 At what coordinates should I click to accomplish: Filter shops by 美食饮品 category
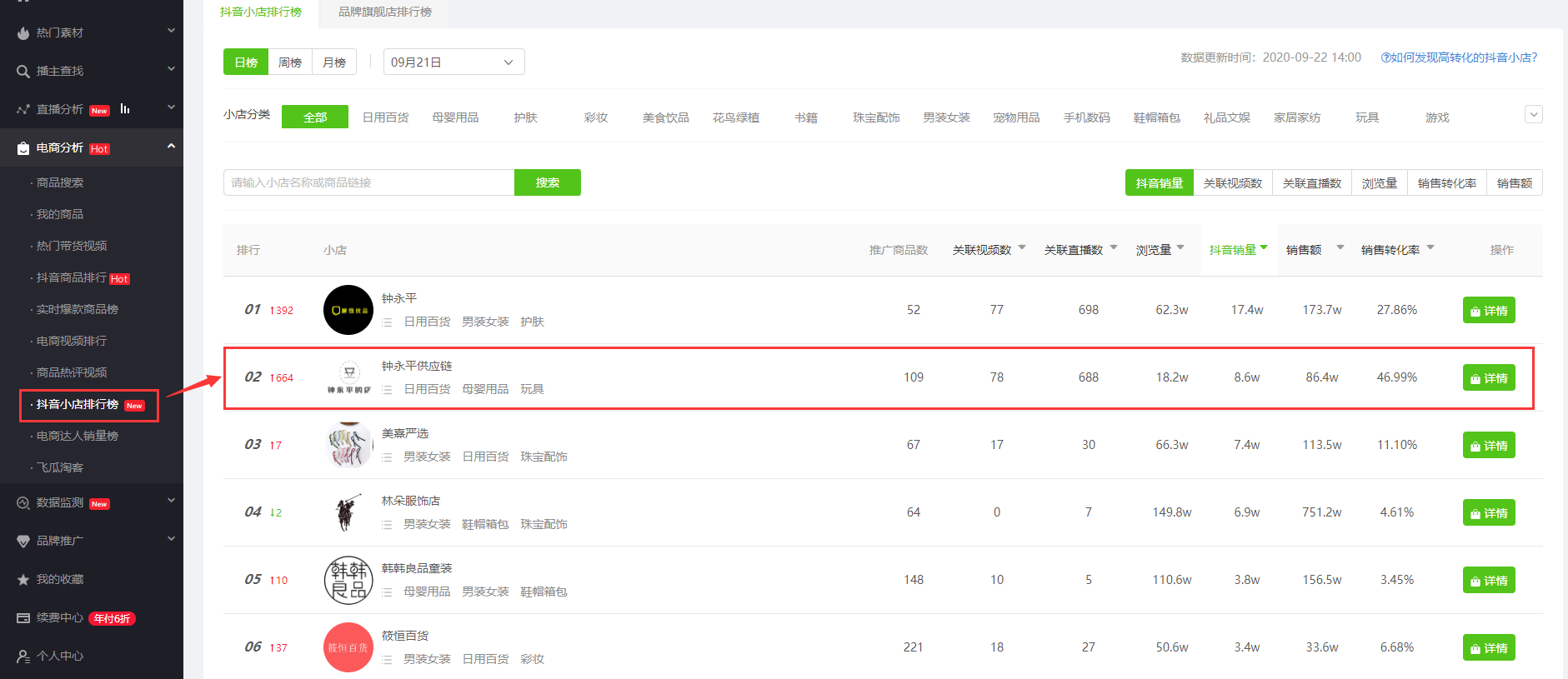(x=665, y=117)
